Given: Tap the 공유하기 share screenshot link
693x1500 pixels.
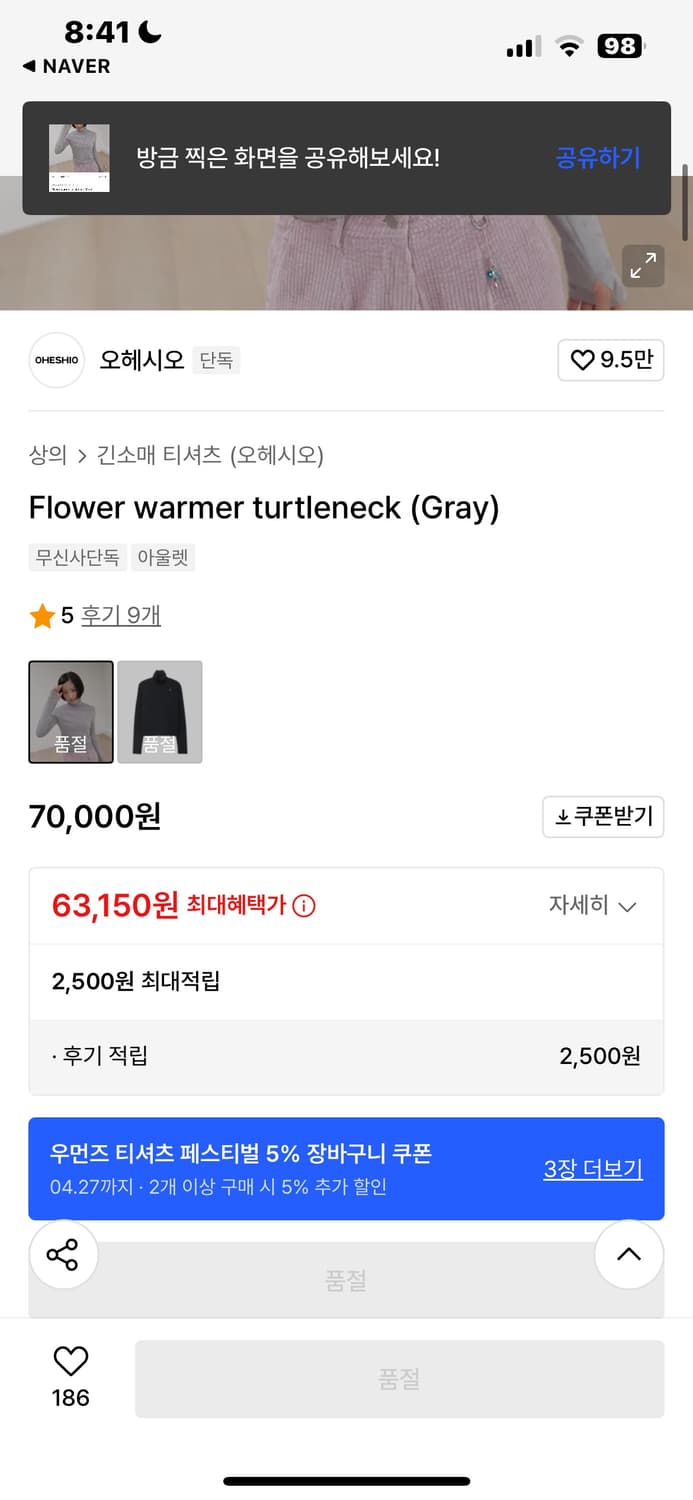Looking at the screenshot, I should coord(597,158).
